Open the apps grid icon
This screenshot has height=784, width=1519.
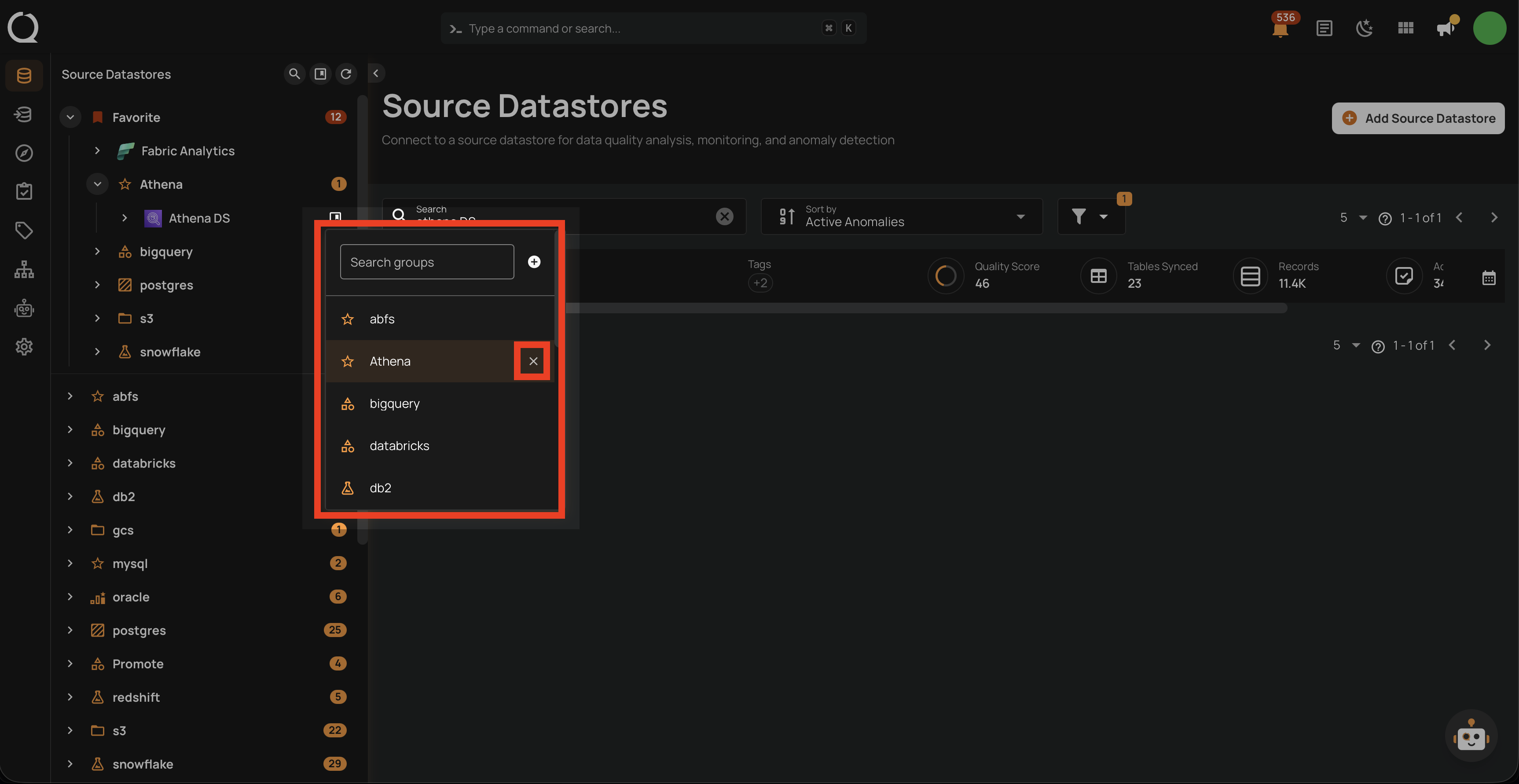point(1406,28)
